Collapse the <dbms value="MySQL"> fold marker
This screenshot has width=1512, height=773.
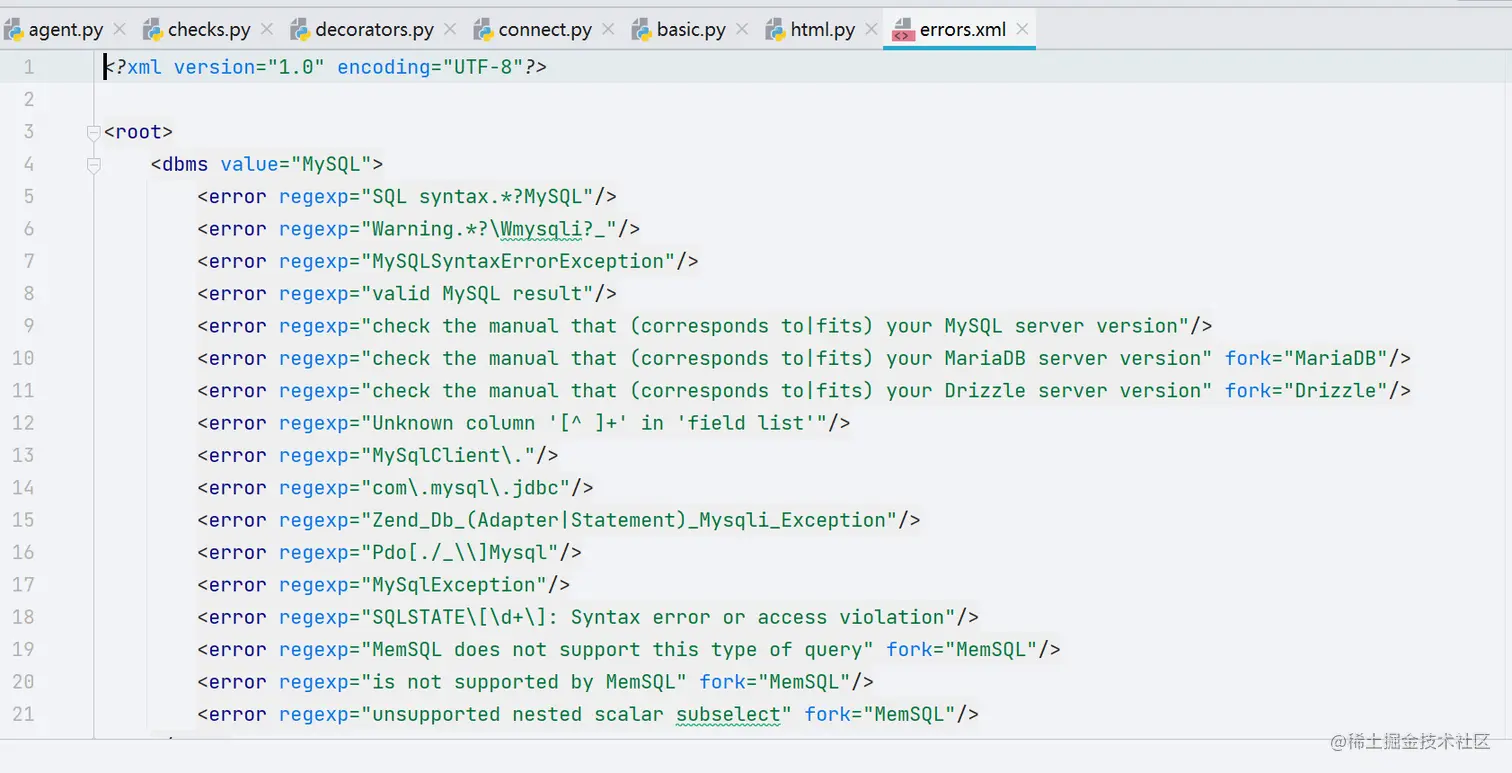pyautogui.click(x=94, y=164)
